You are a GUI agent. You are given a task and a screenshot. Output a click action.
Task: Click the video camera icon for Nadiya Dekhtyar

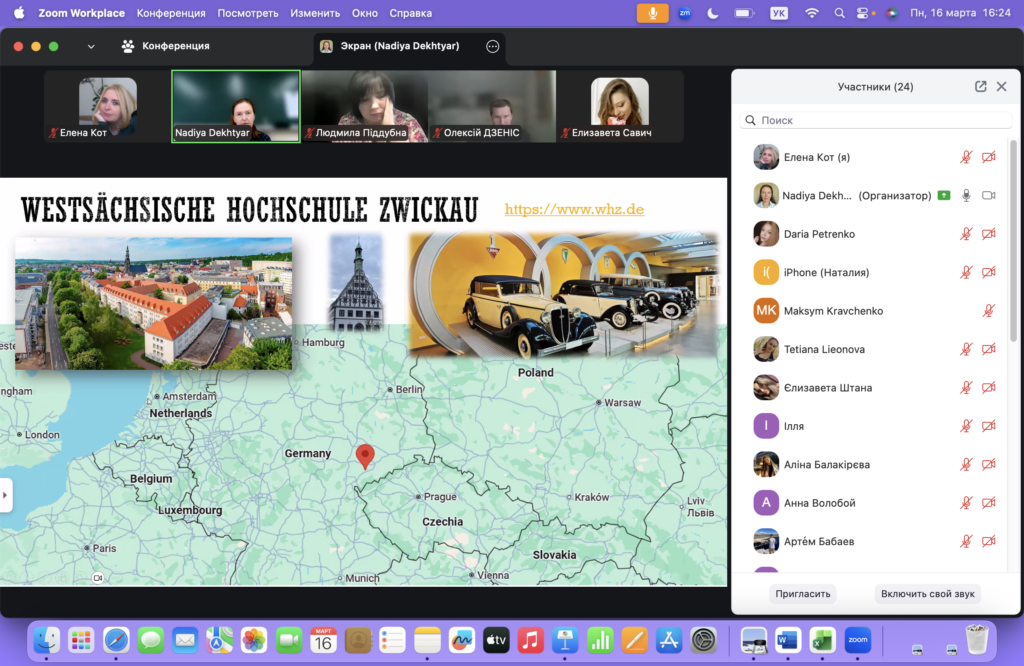[989, 195]
